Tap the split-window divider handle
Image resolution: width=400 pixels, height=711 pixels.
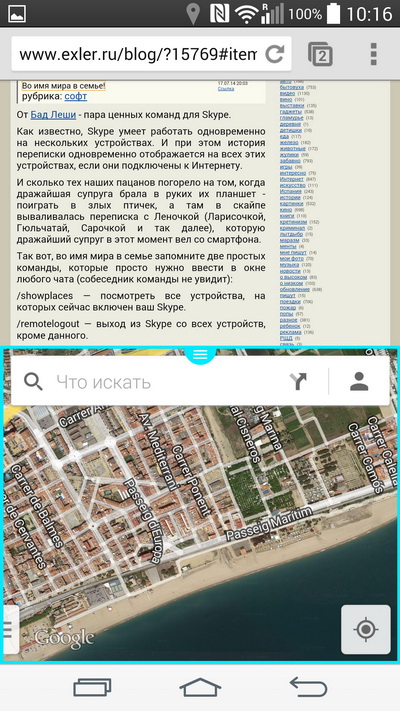pos(200,355)
